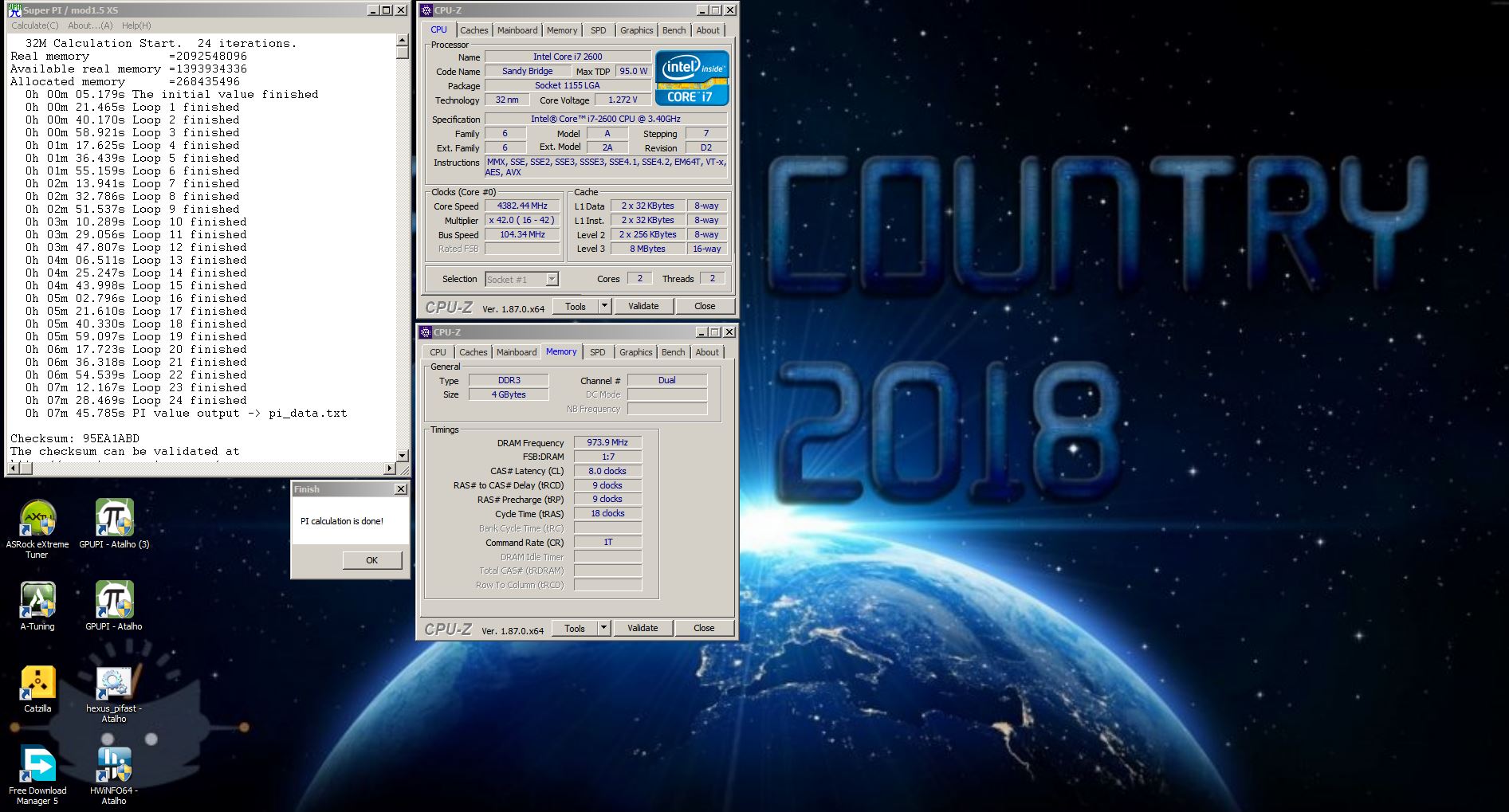The width and height of the screenshot is (1509, 812).
Task: Open Bench tab in lower CPU-Z
Action: pyautogui.click(x=674, y=352)
